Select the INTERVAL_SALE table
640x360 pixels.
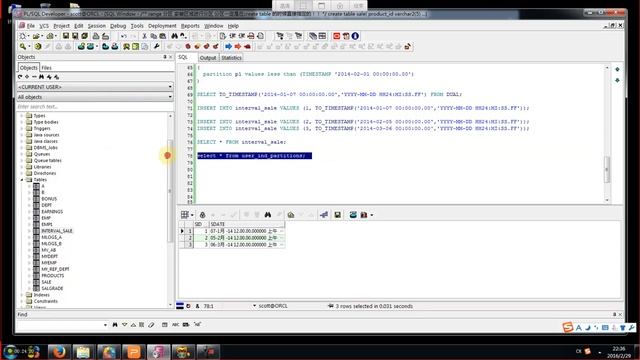coord(57,231)
